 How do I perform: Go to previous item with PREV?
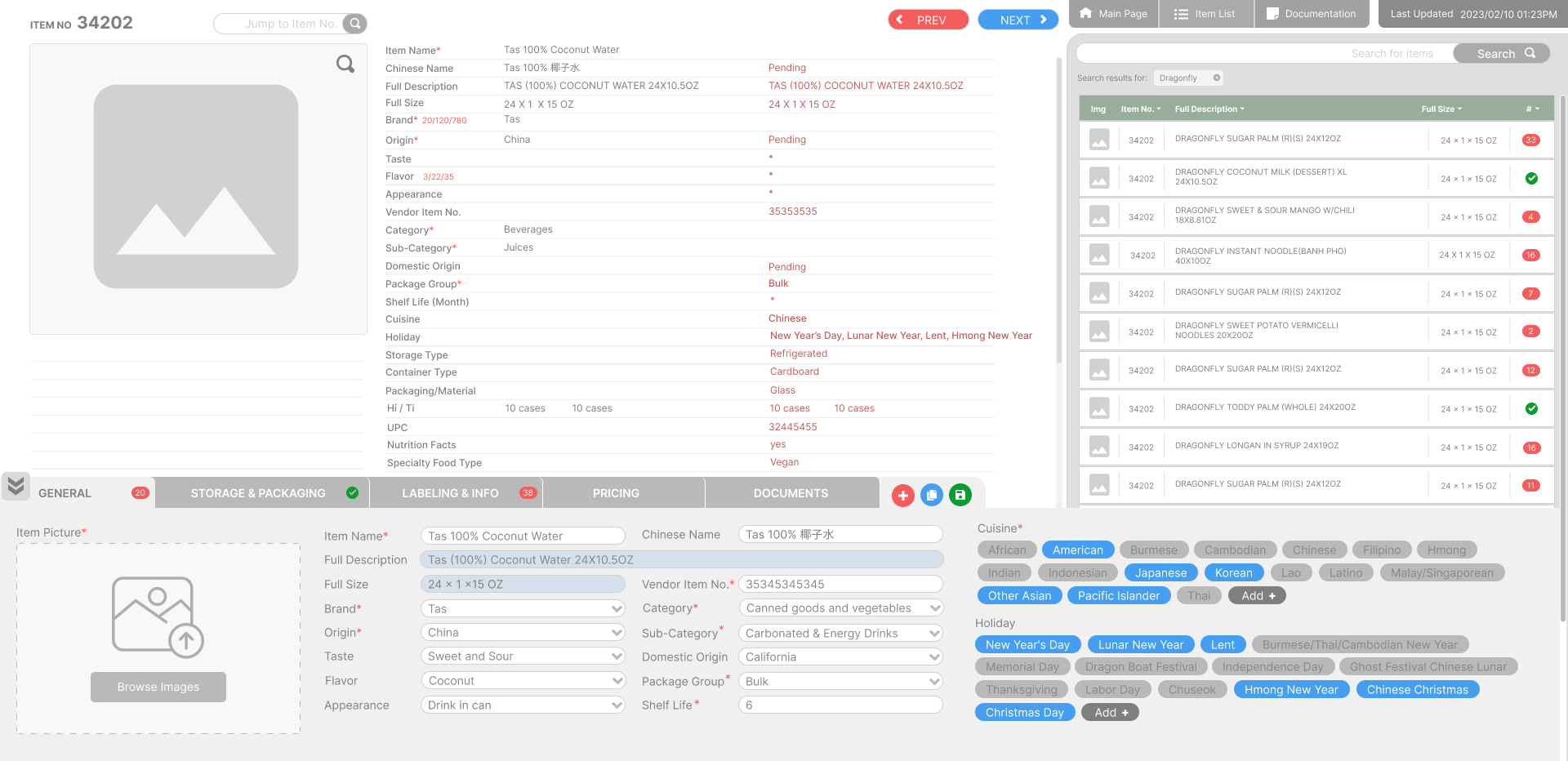[x=929, y=20]
